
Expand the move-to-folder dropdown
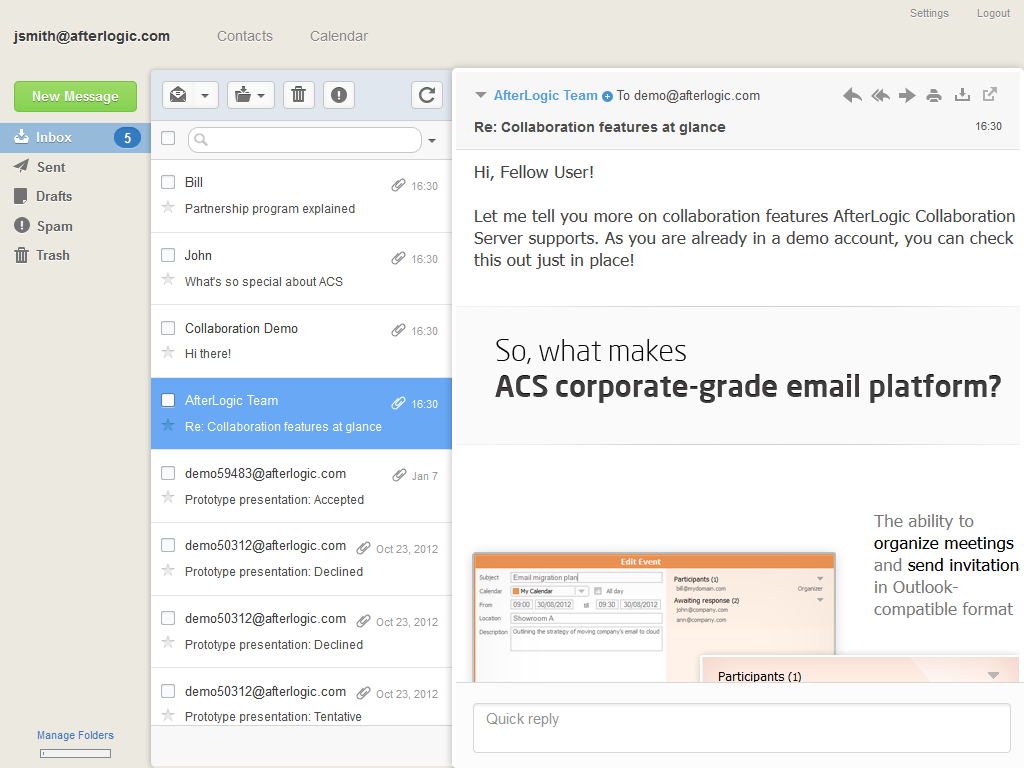tap(250, 95)
